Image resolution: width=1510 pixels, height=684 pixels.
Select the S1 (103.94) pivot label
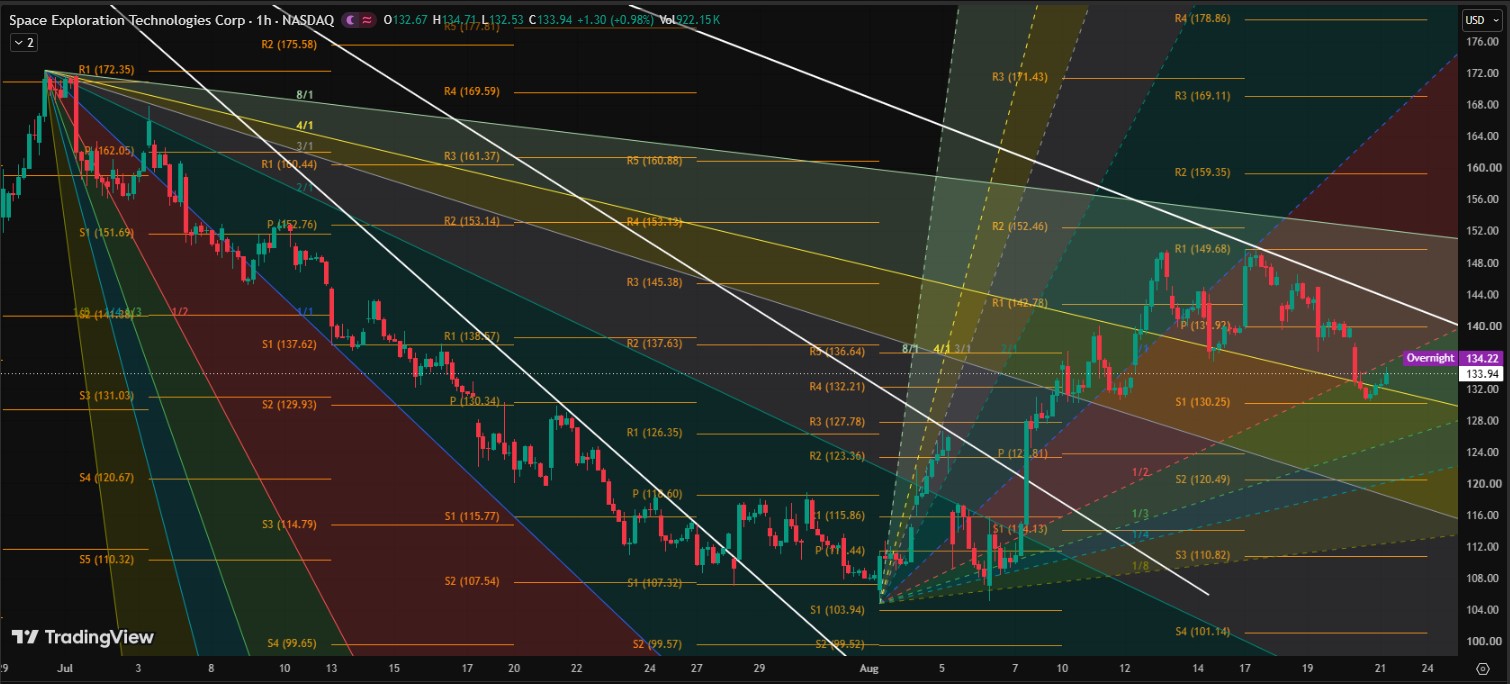pos(837,609)
